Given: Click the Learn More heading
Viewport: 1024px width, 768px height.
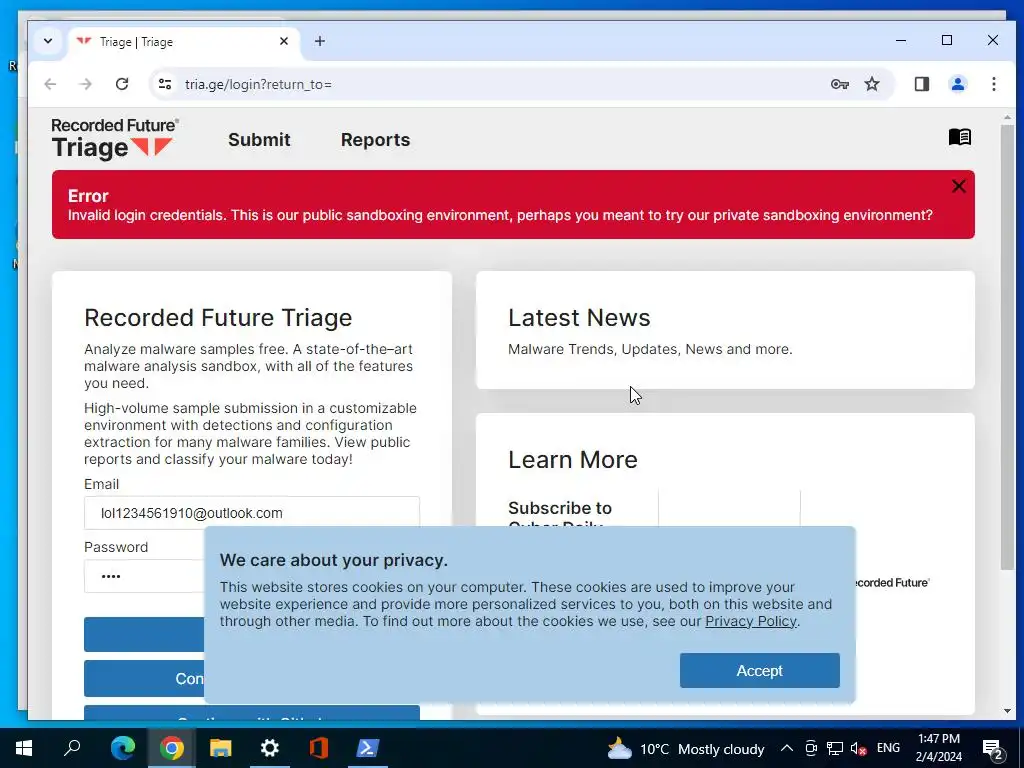Looking at the screenshot, I should coord(573,460).
